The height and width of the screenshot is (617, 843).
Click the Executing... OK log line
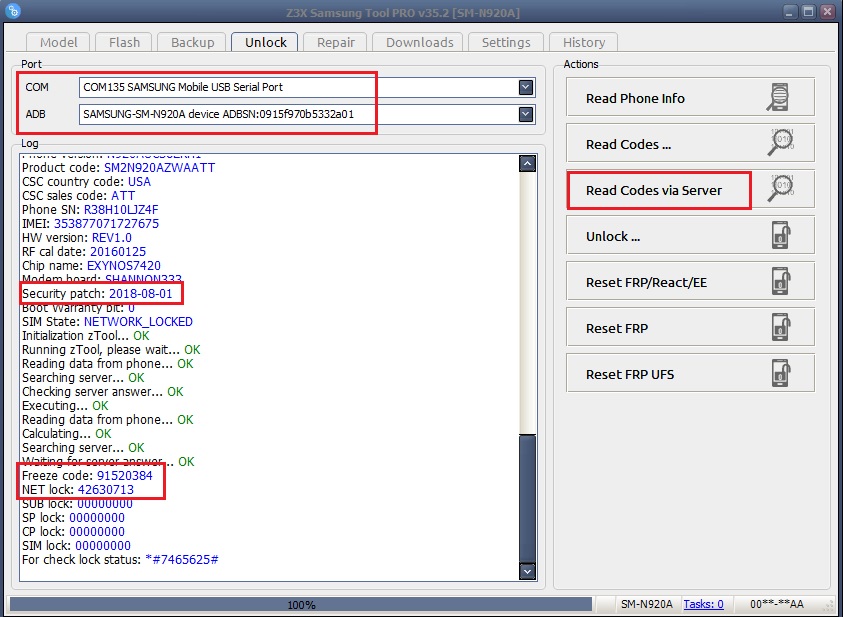(65, 406)
